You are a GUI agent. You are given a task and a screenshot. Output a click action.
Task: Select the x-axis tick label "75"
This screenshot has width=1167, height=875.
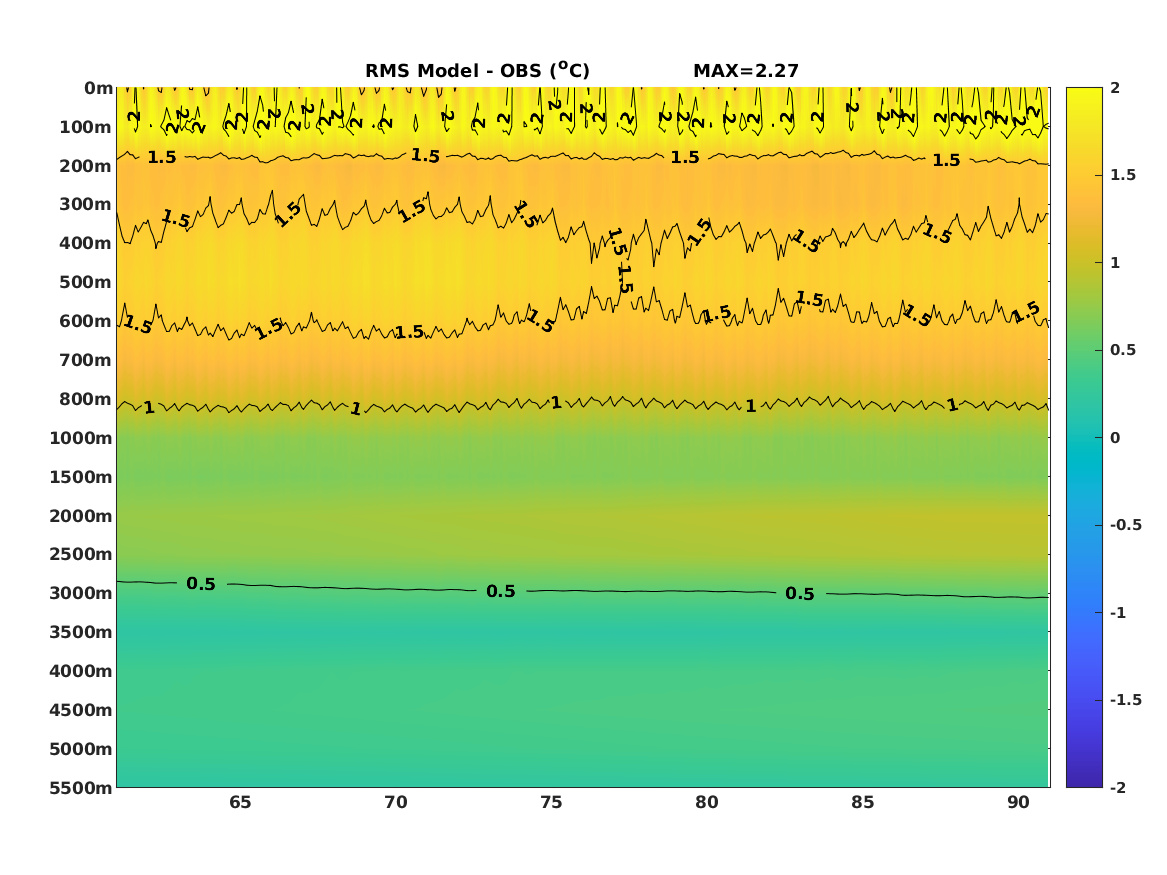[x=551, y=803]
